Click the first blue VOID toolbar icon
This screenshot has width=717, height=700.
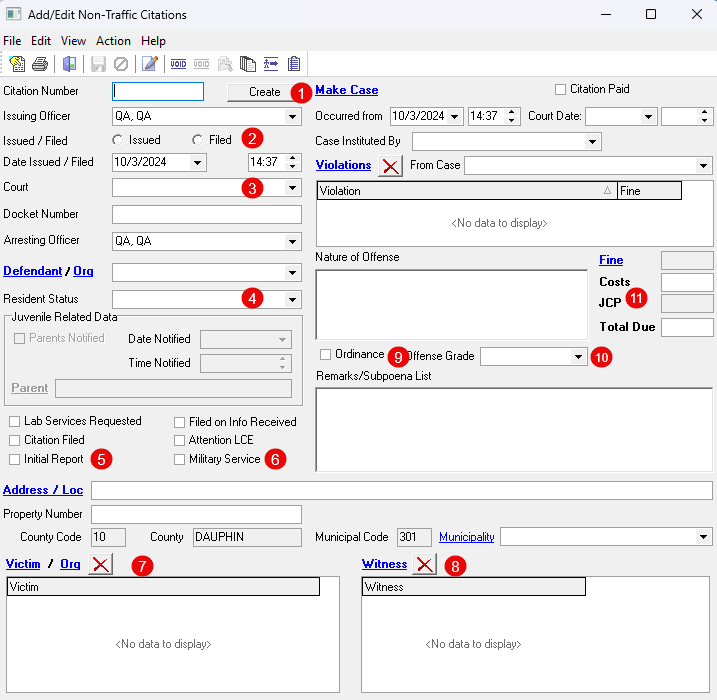click(179, 64)
